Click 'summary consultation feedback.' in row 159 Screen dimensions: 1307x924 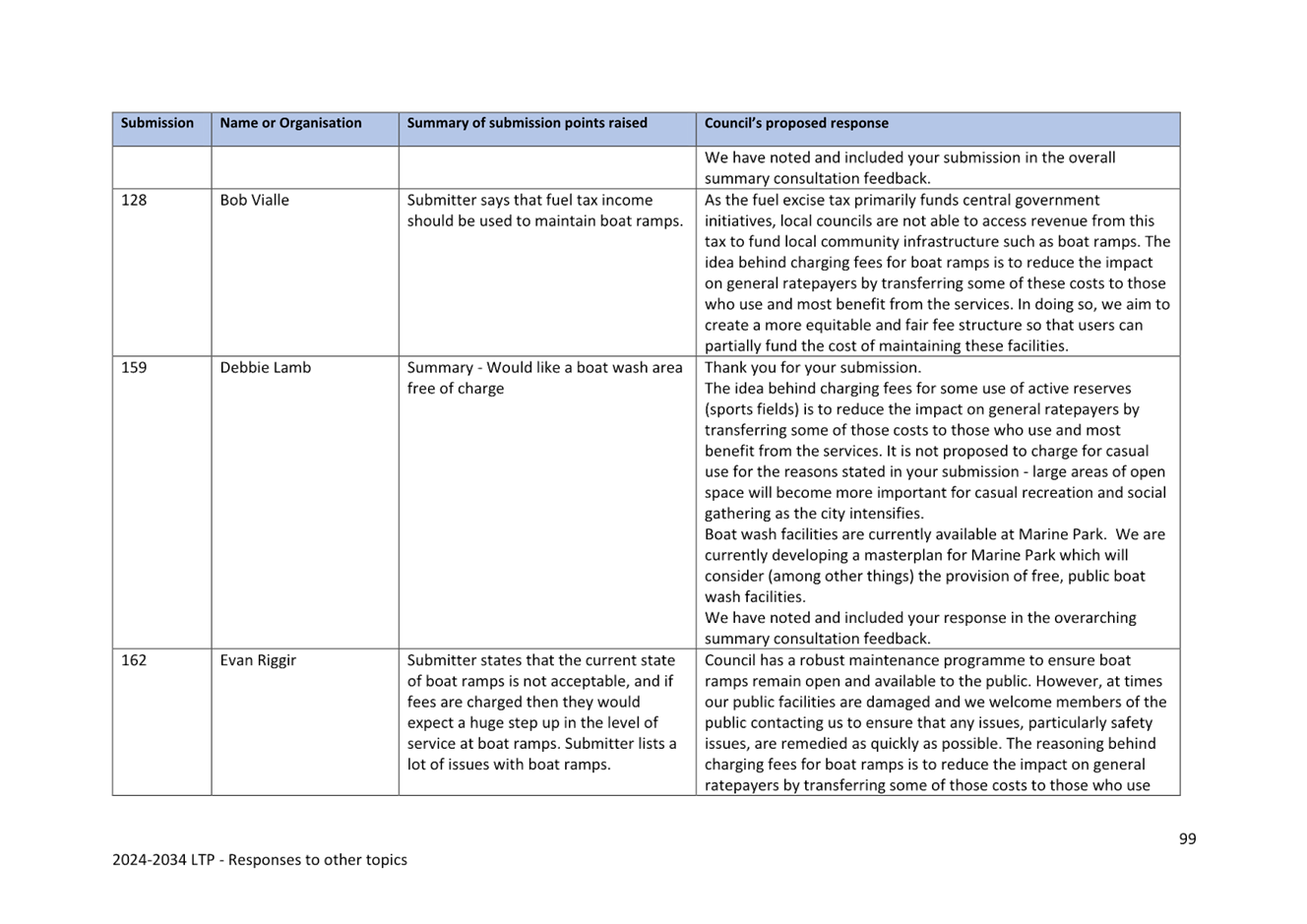[817, 639]
